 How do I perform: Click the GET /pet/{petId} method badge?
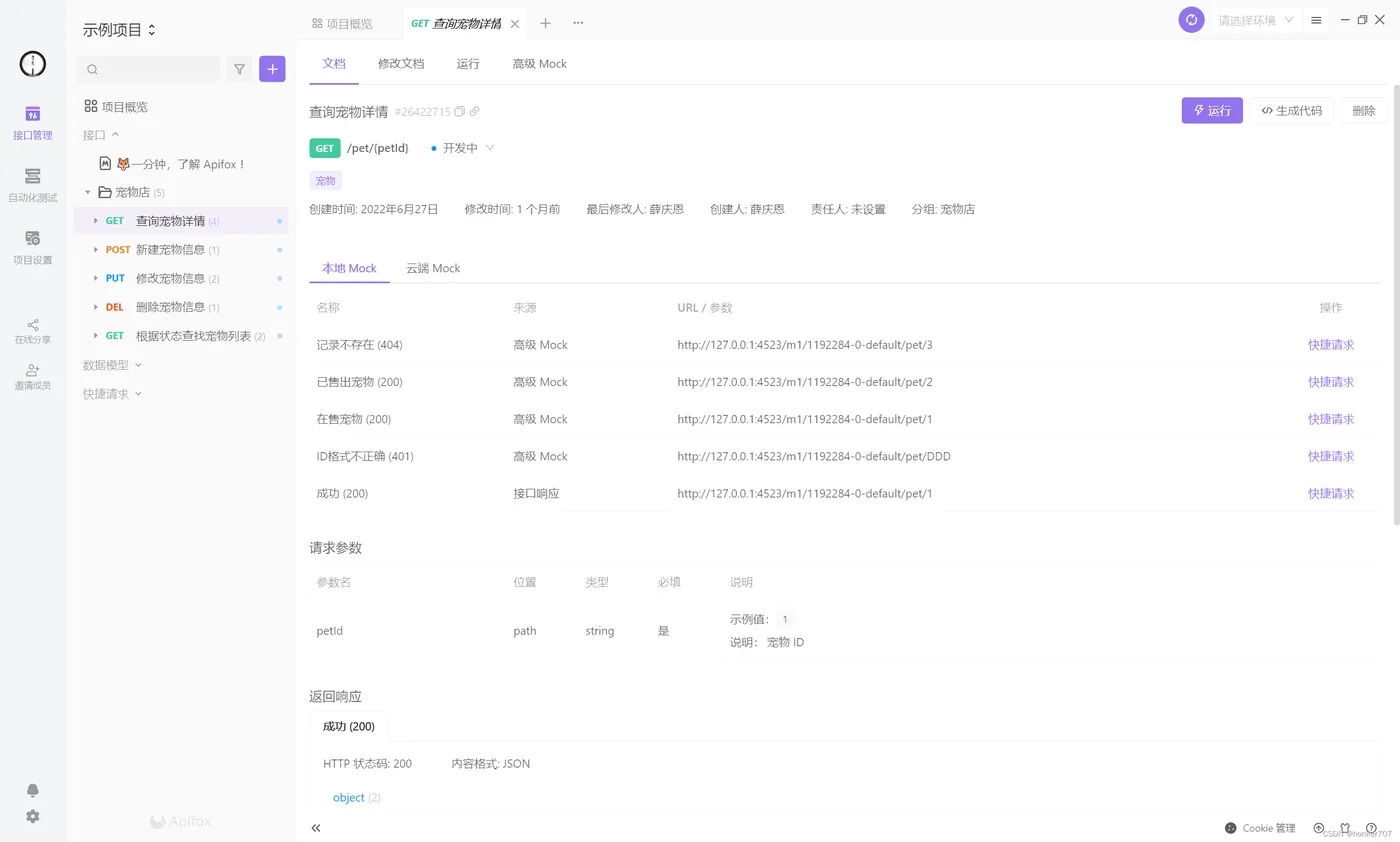click(x=325, y=148)
